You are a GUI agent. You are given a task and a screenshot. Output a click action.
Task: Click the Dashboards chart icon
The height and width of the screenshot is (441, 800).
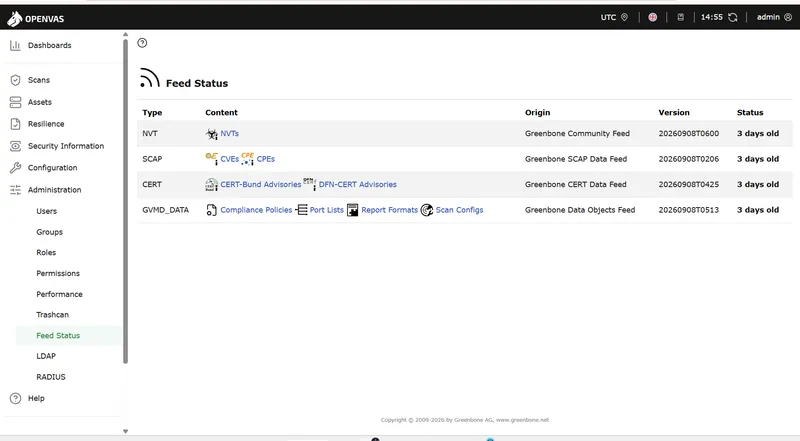click(x=15, y=45)
